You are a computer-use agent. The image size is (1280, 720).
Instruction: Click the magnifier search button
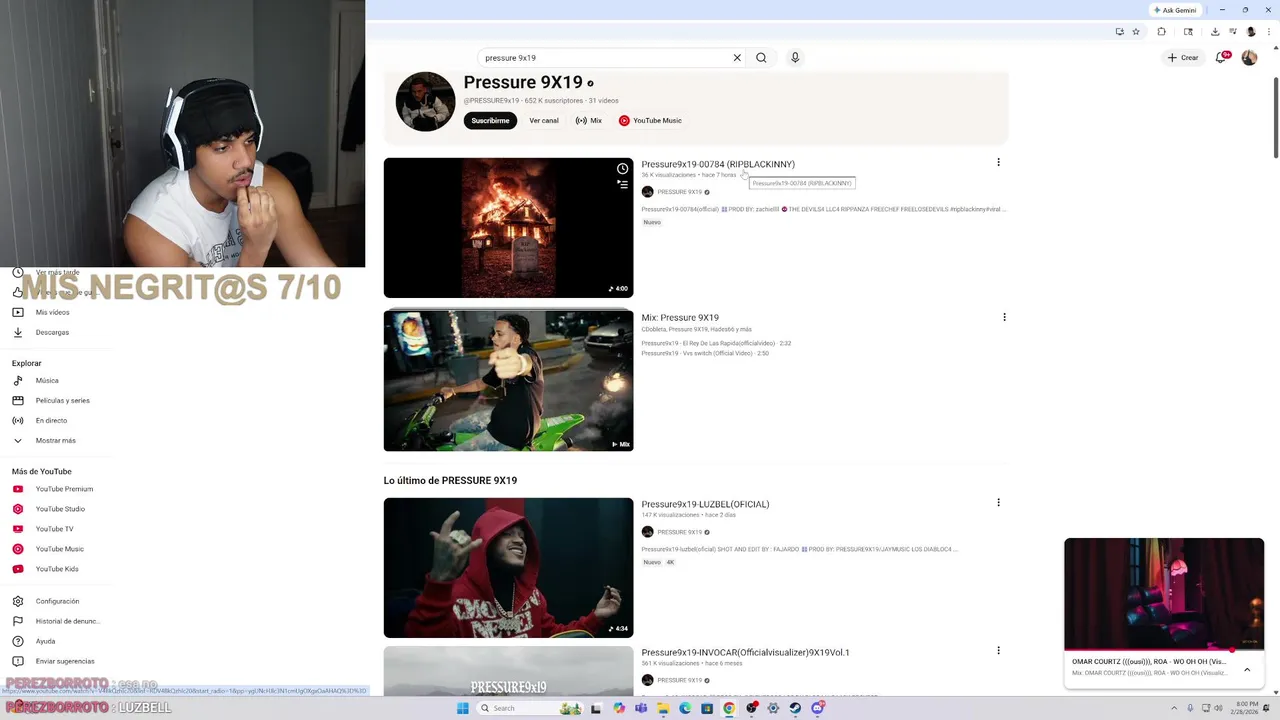[x=761, y=58]
